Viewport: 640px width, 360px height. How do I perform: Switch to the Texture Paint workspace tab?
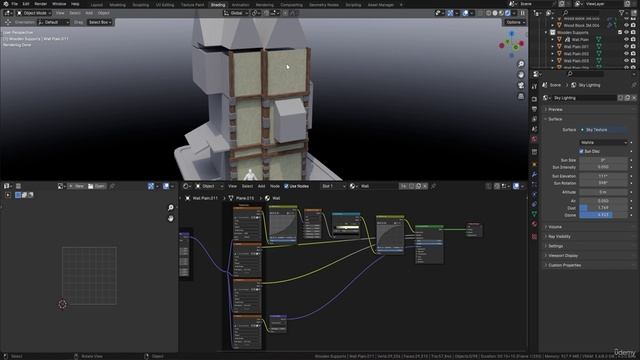coord(192,4)
